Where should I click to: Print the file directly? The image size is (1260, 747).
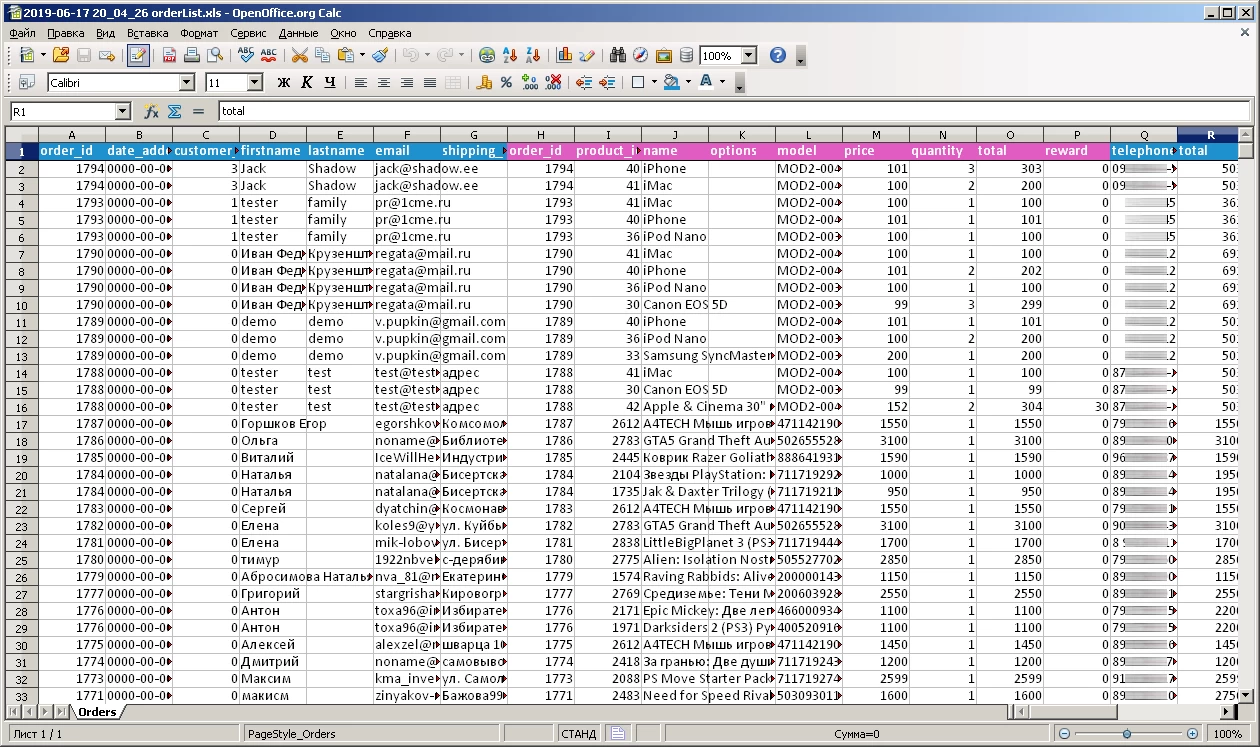(192, 56)
